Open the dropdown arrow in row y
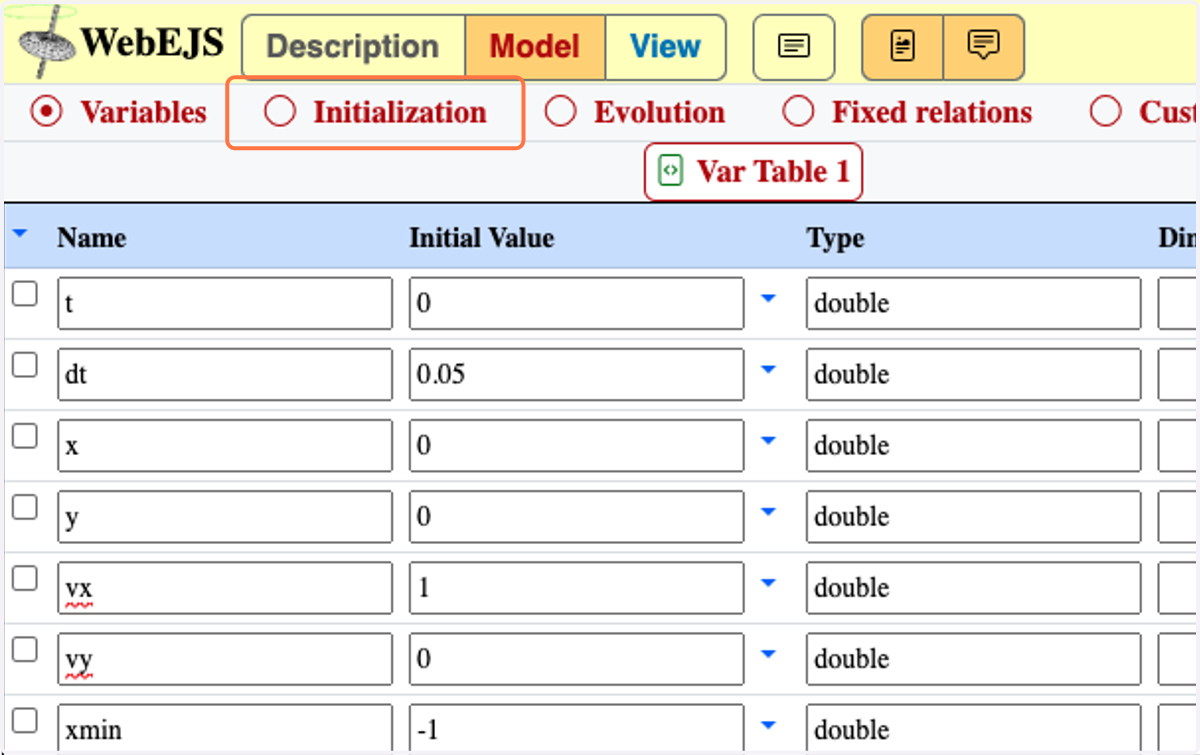The height and width of the screenshot is (755, 1200). tap(768, 511)
